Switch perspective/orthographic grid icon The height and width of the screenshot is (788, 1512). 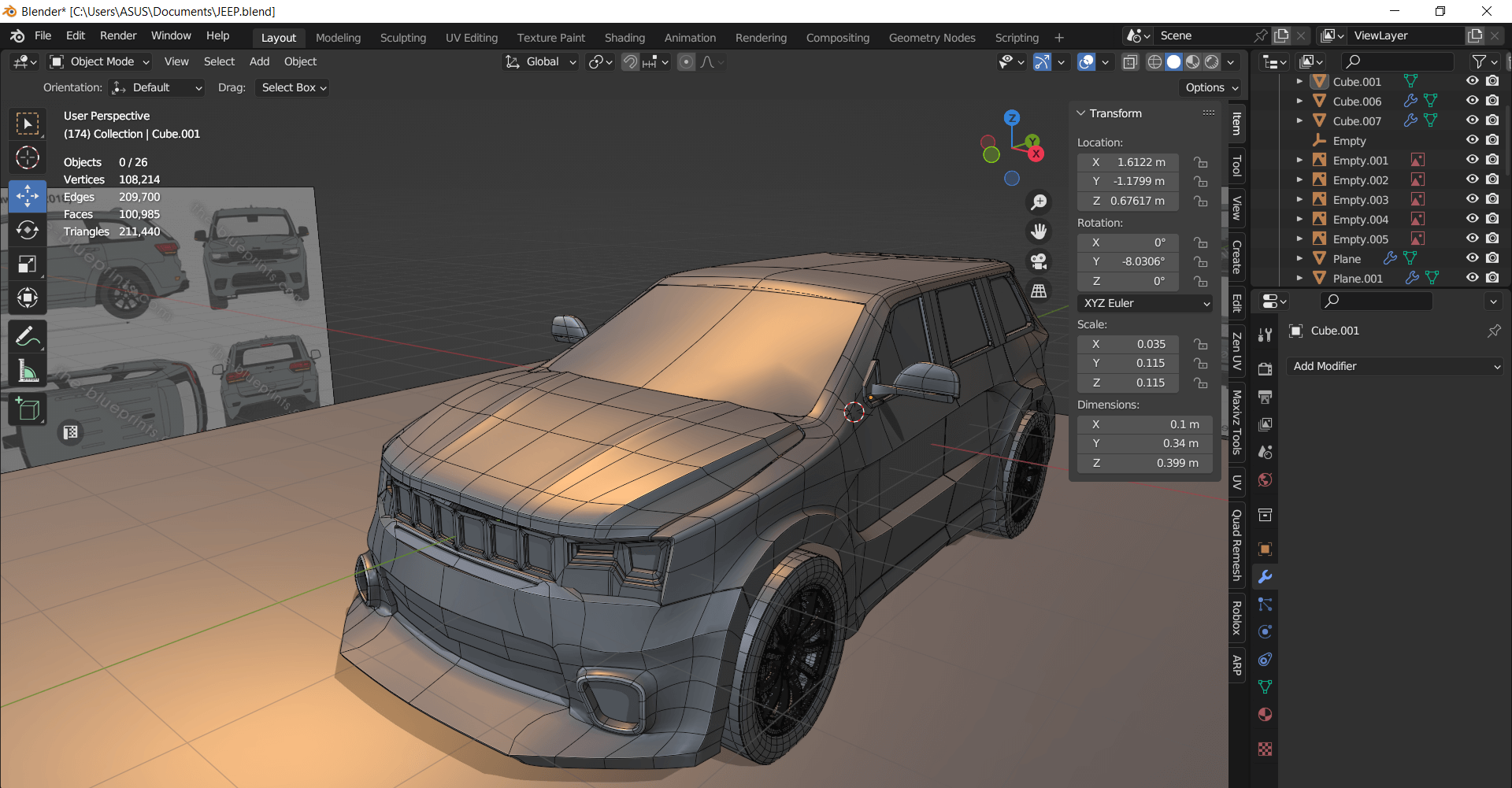coord(1039,291)
